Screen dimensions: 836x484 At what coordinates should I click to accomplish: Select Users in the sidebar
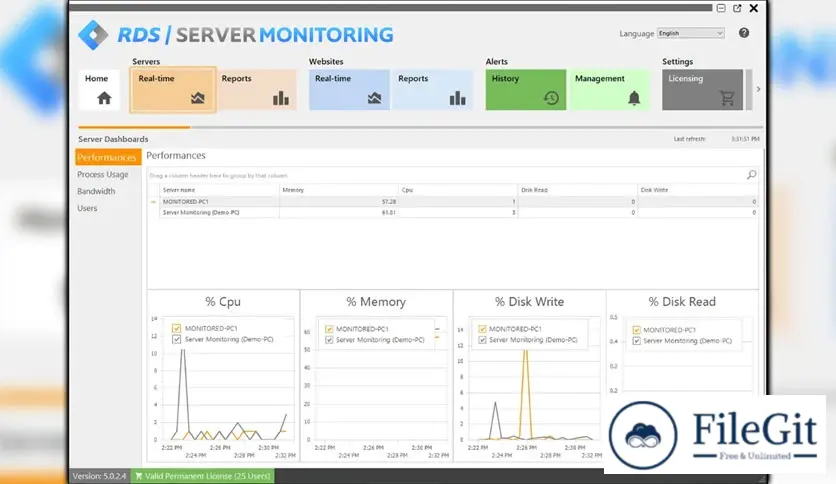click(87, 208)
